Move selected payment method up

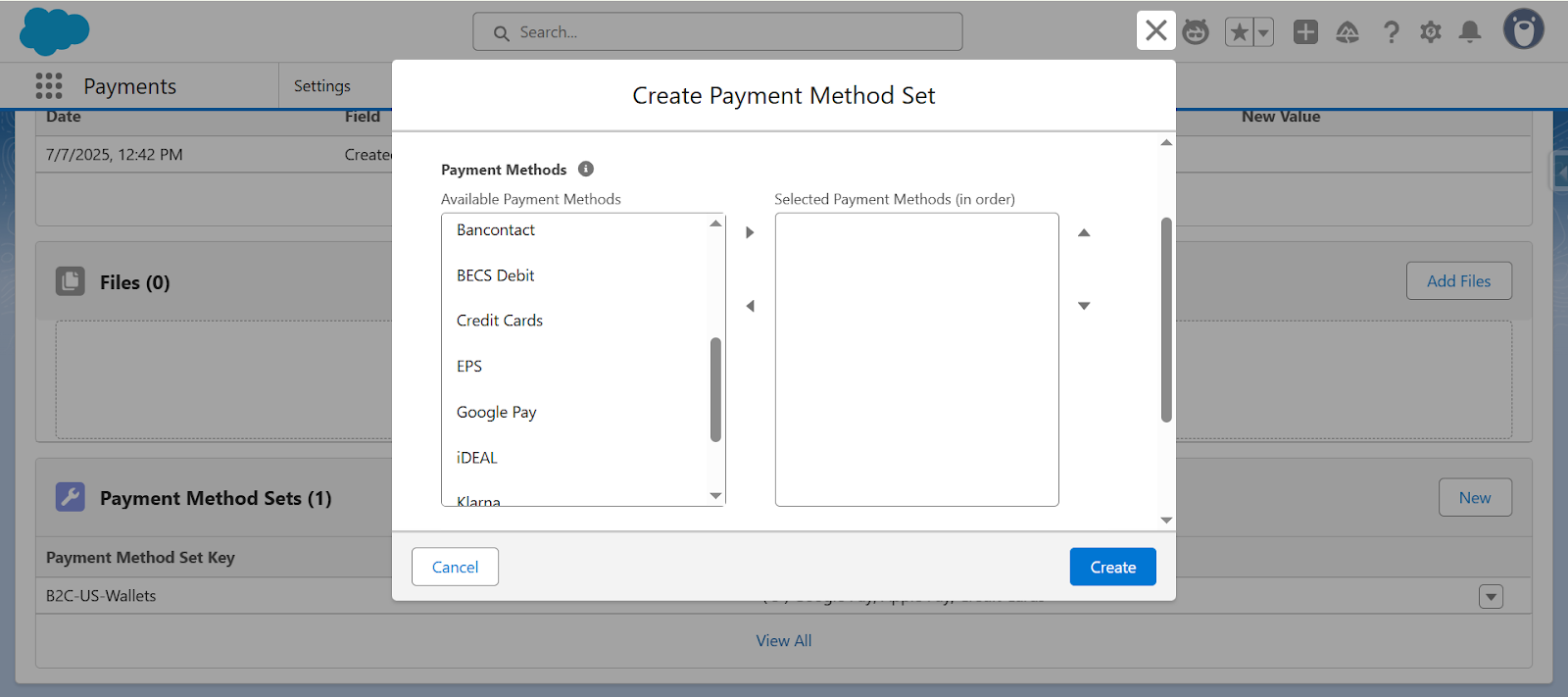pos(1084,232)
